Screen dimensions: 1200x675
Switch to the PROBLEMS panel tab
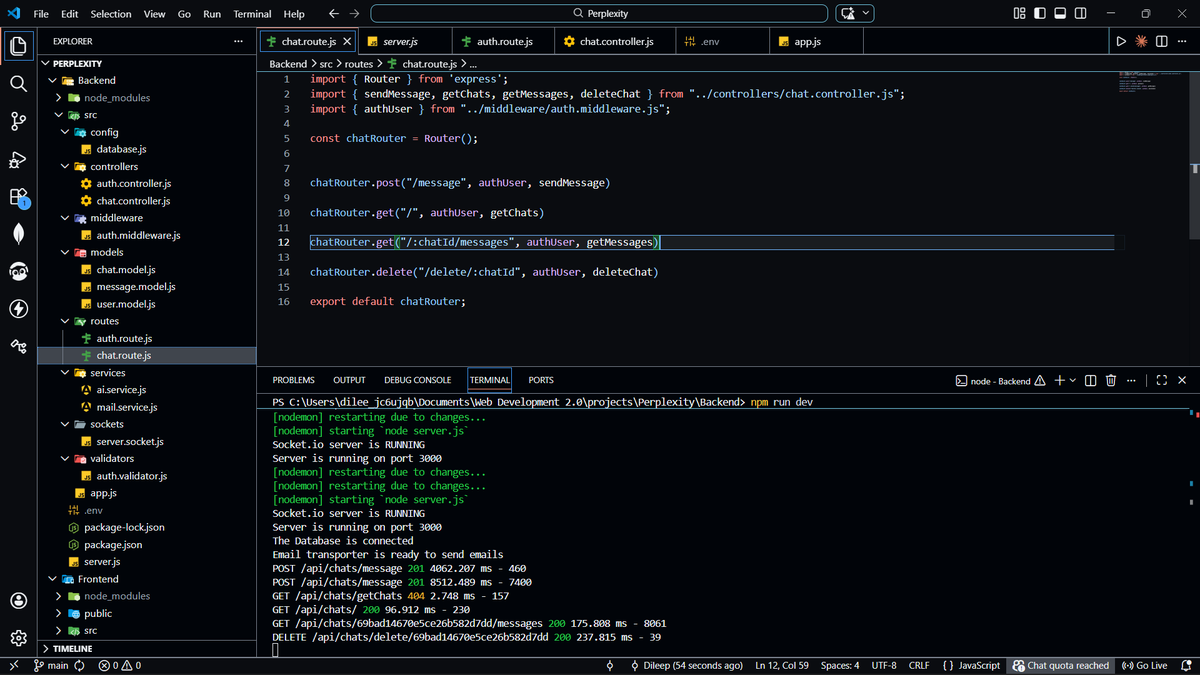(294, 380)
